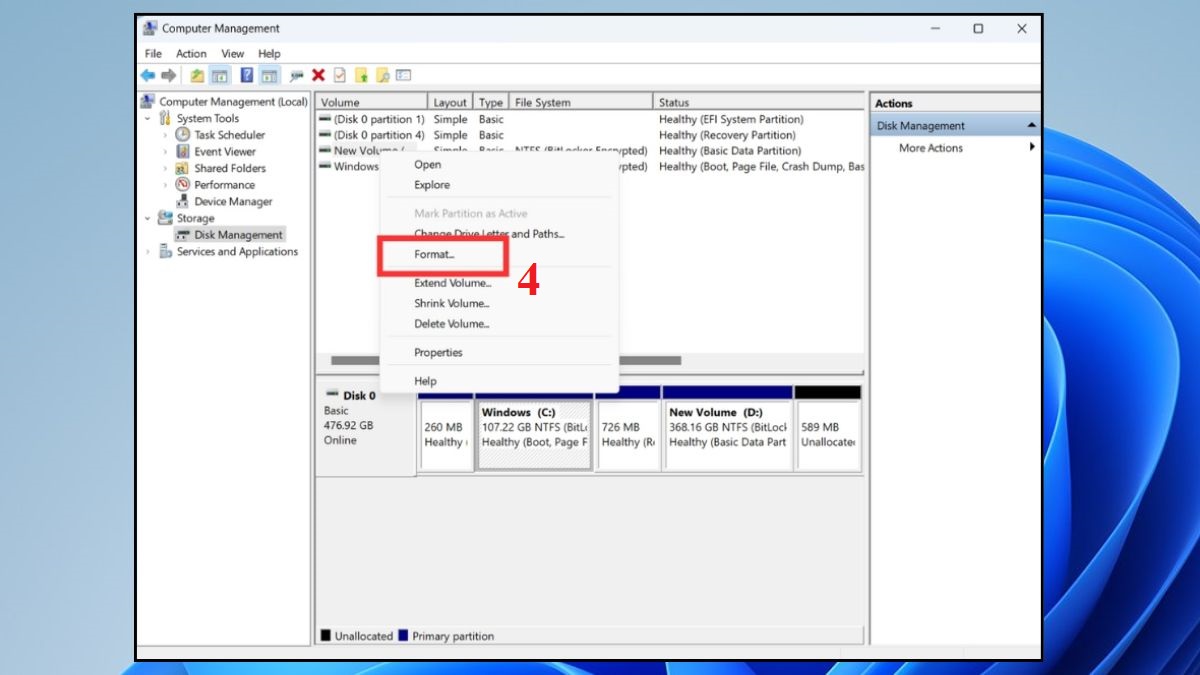Collapse the System Tools node
This screenshot has height=675, width=1200.
pos(146,117)
